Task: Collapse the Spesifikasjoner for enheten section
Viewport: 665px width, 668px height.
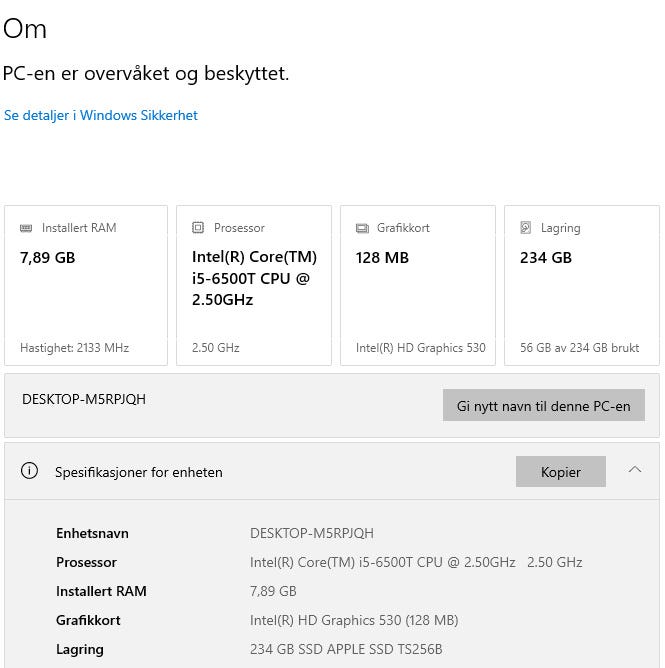Action: point(635,470)
